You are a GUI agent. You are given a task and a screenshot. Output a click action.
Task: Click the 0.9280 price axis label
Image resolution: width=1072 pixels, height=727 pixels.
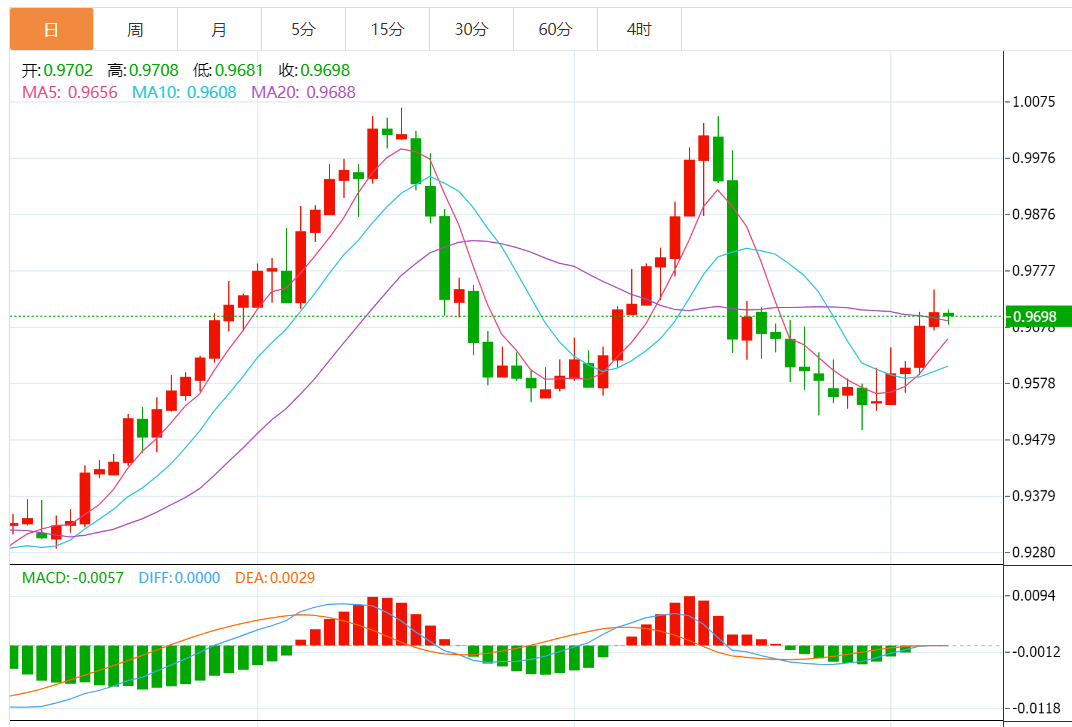1033,552
